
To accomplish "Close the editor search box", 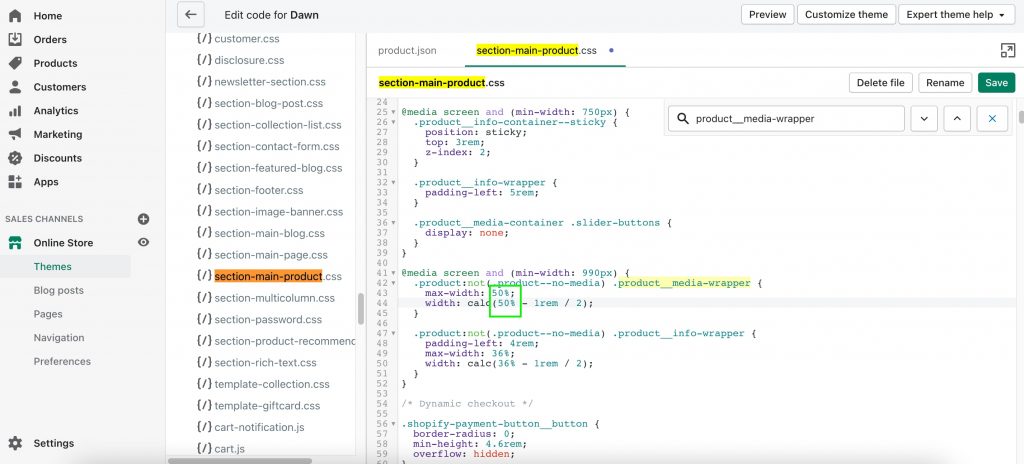I will coord(992,118).
